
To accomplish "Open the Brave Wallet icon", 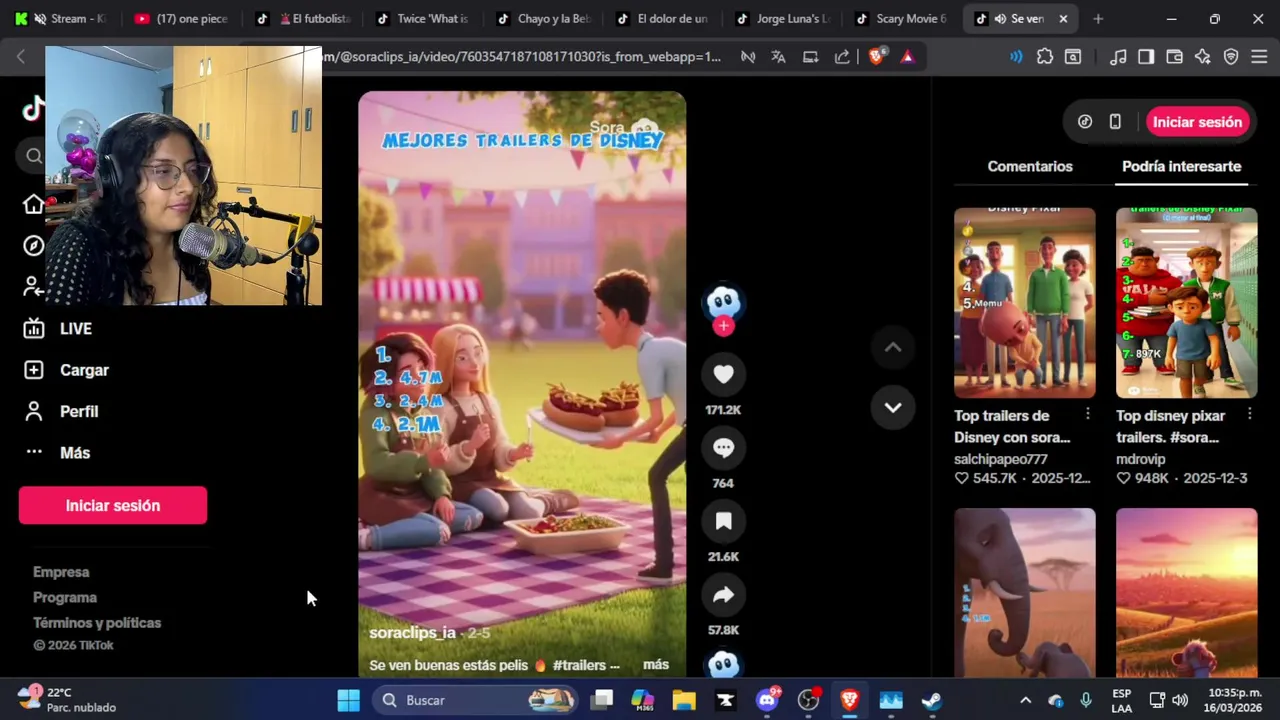I will [1175, 57].
